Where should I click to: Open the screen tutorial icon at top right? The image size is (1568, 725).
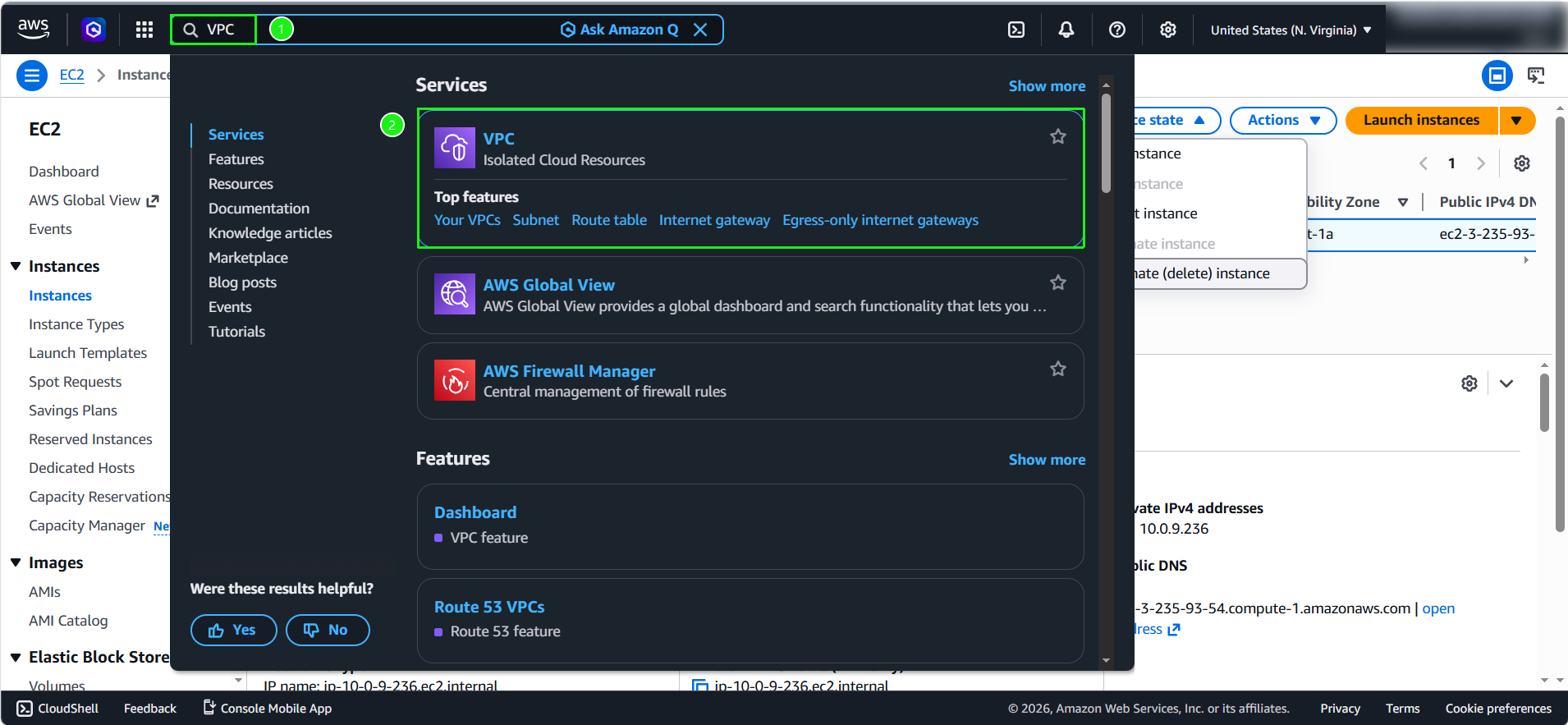(1536, 76)
